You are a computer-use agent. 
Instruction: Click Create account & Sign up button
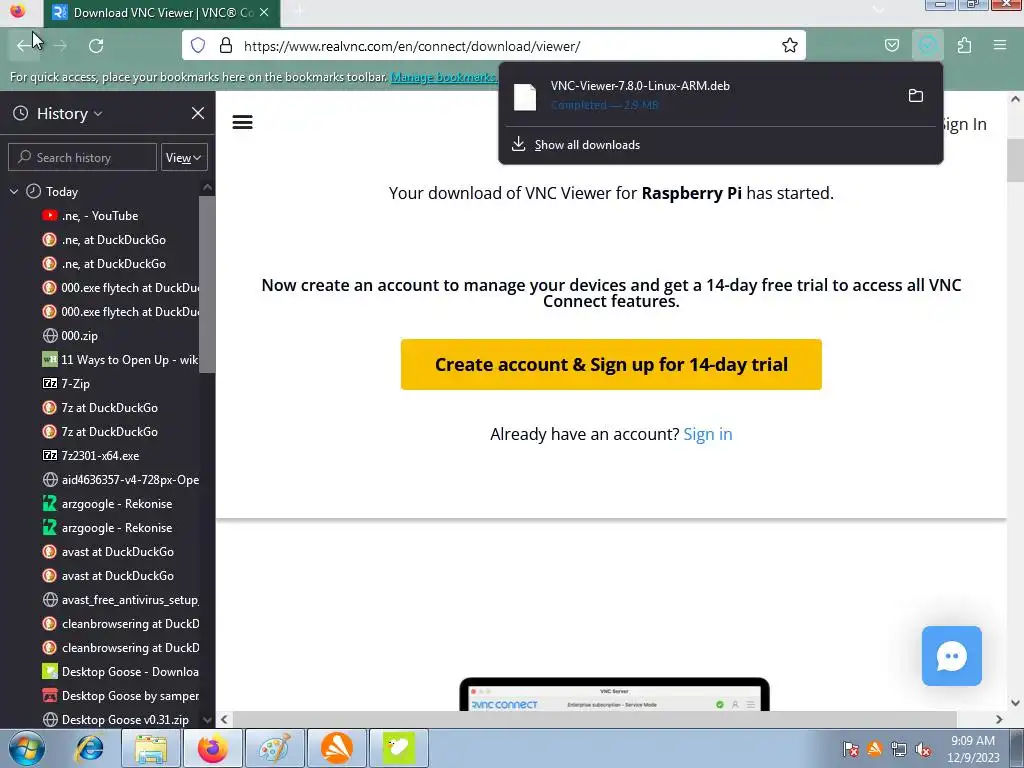(x=611, y=364)
